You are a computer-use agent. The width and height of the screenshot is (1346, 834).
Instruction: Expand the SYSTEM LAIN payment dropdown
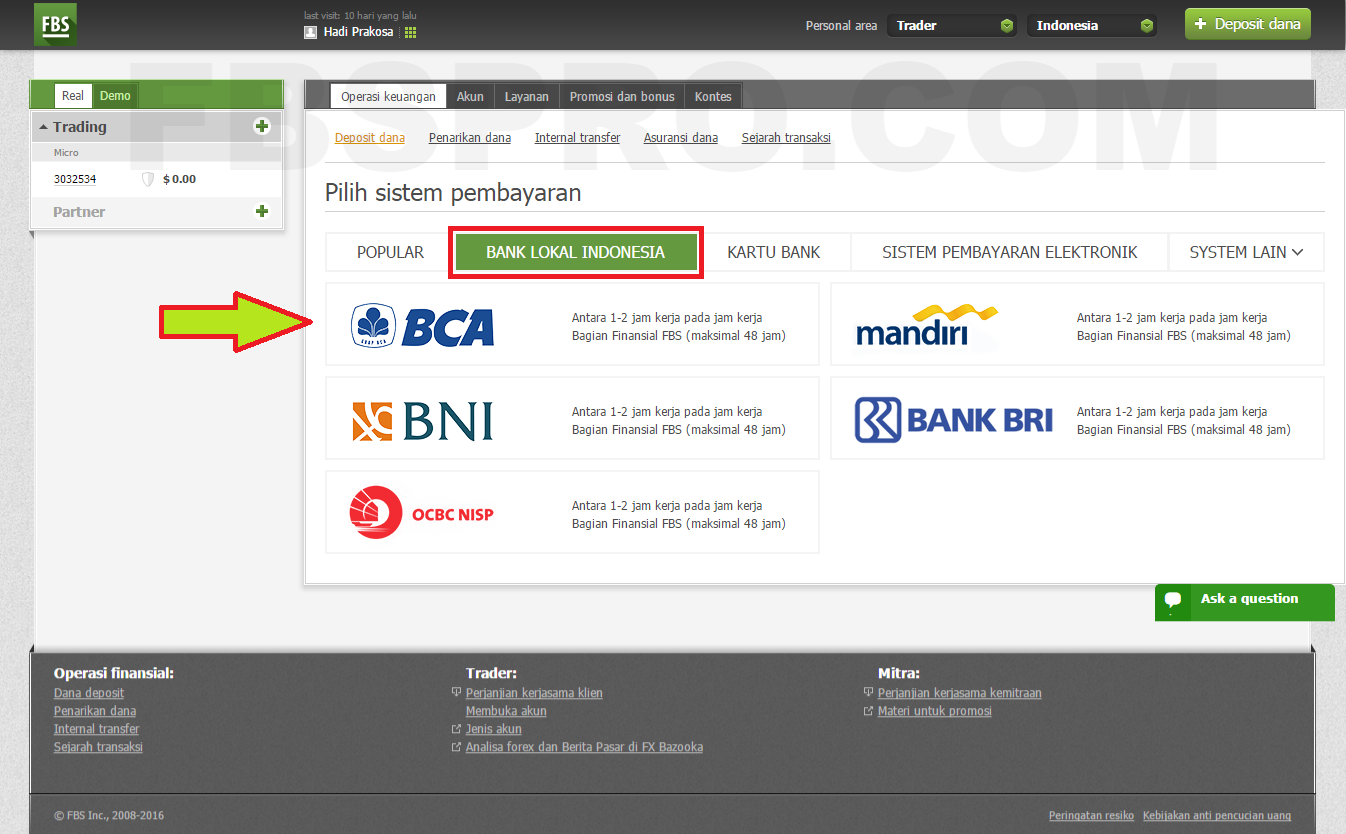click(x=1246, y=252)
